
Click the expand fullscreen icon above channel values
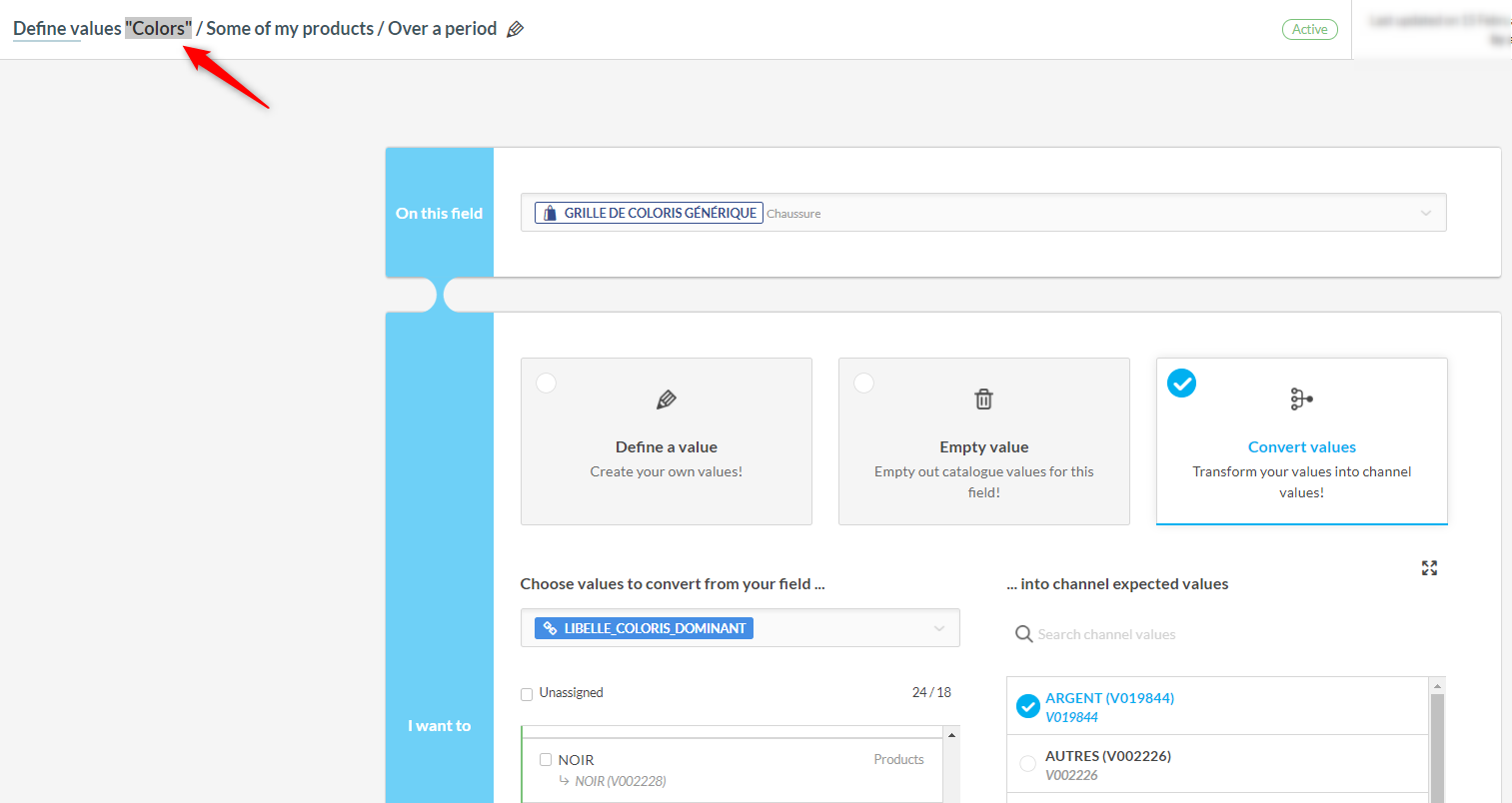point(1429,568)
